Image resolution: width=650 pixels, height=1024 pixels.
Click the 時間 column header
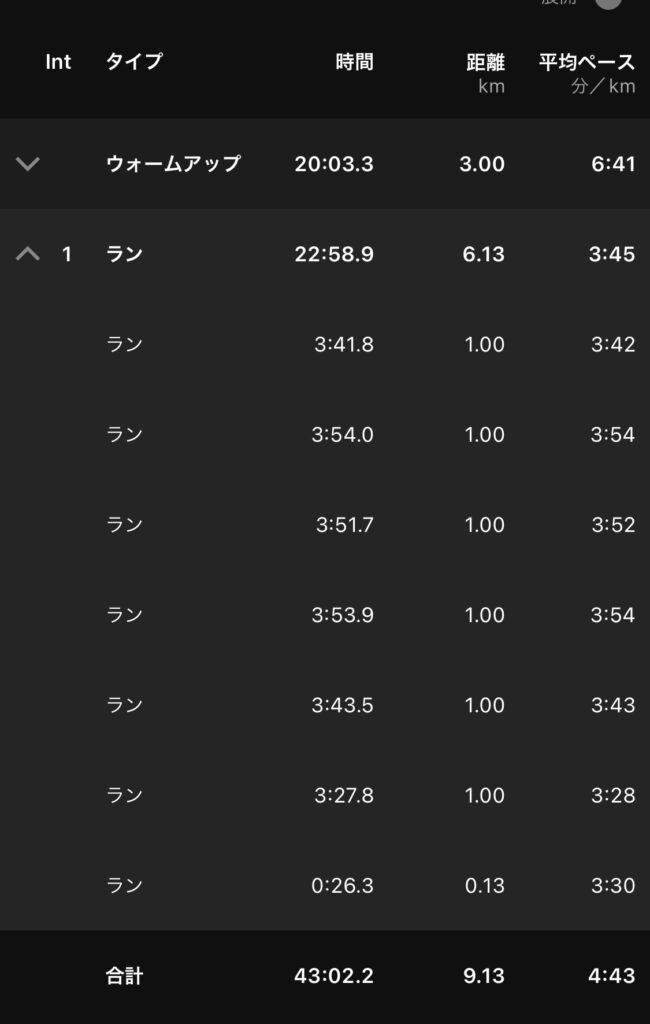click(x=354, y=62)
